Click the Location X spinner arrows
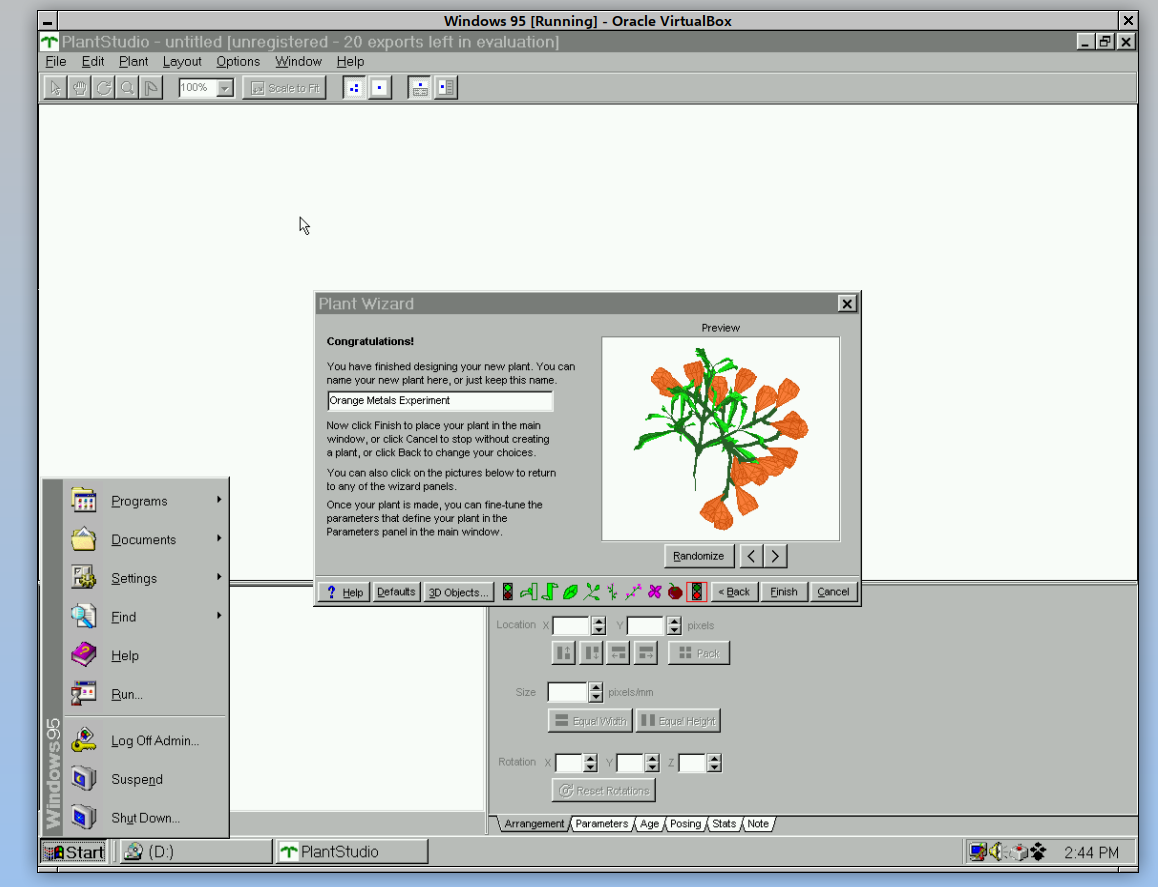Screen dimensions: 1158x887 (599, 626)
